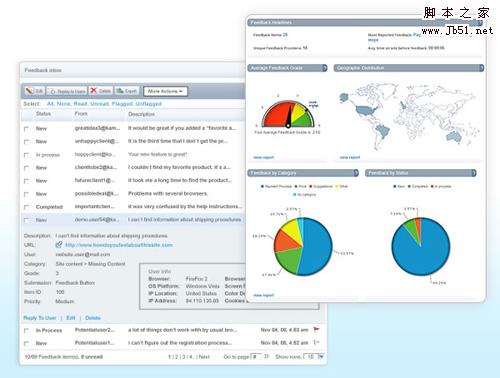This screenshot has height=378, width=500.
Task: Check the box for happyclient In process row
Action: tap(26, 155)
